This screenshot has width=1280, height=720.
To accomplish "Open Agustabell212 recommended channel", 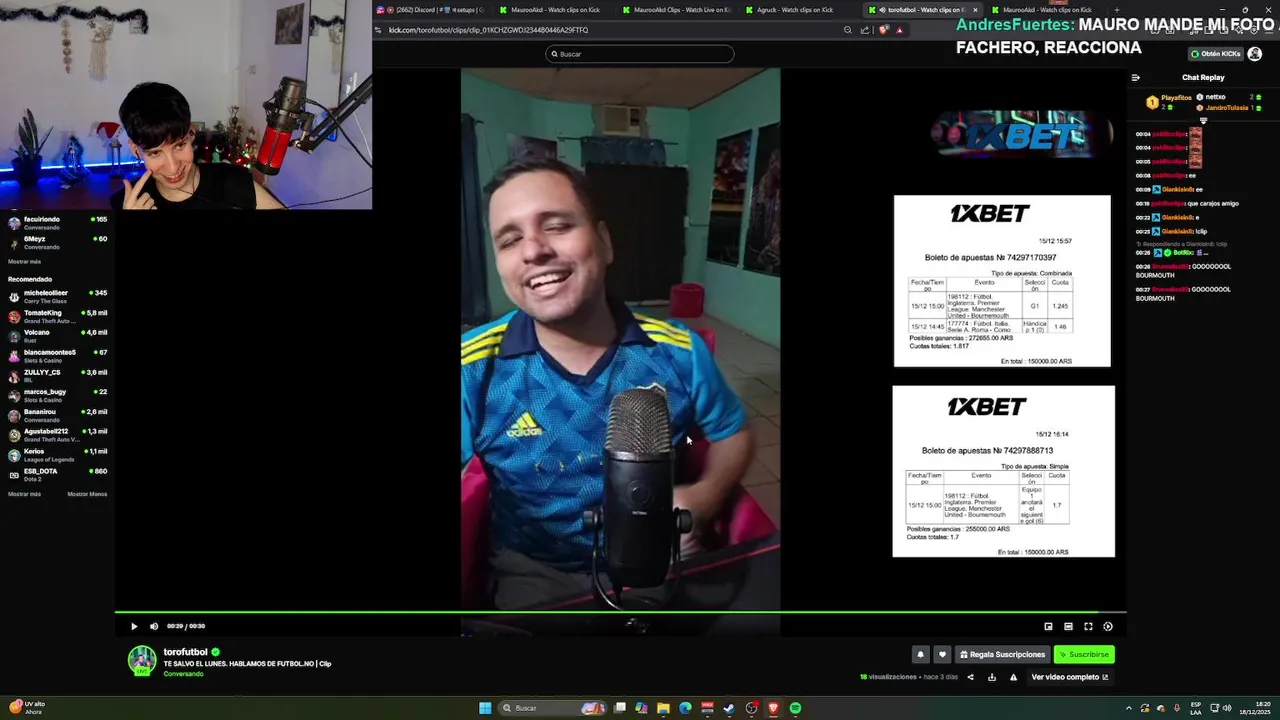I will [58, 435].
